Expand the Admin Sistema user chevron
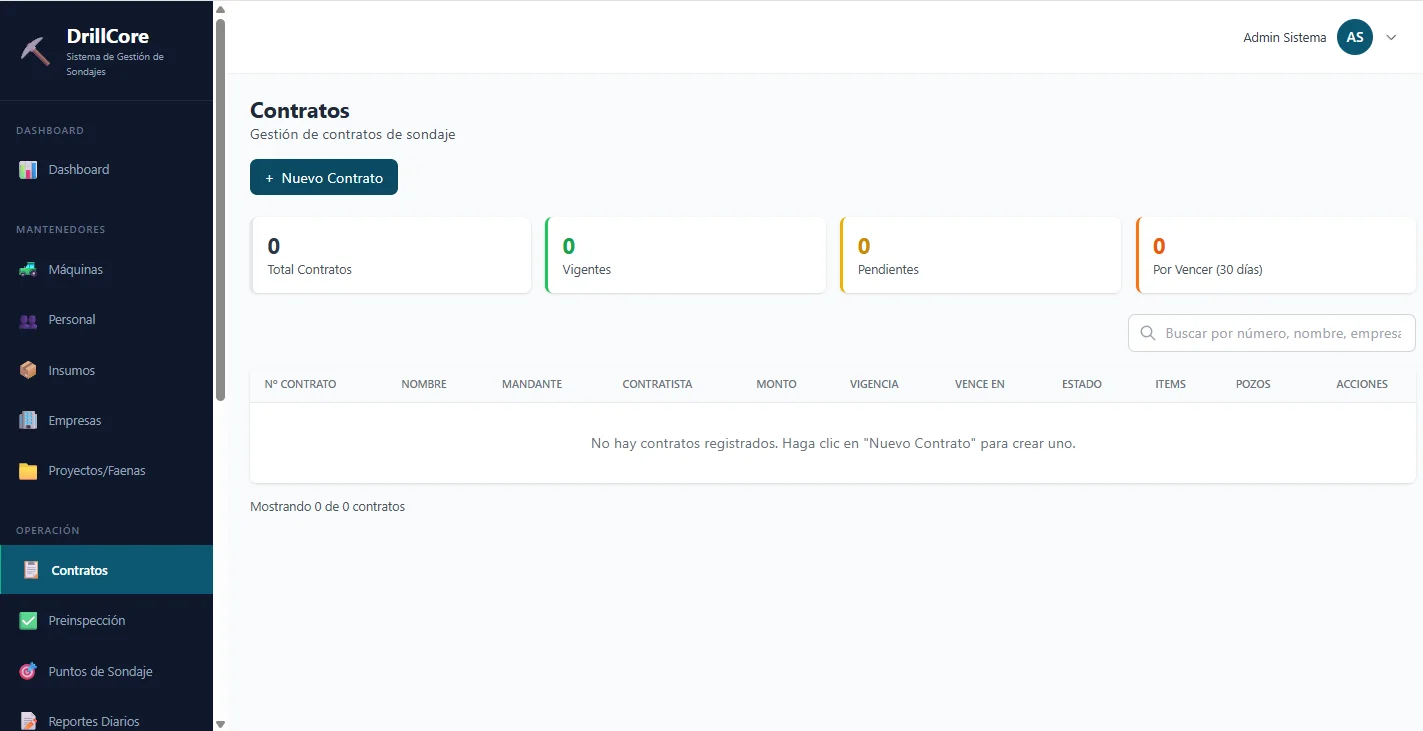Screen dimensions: 1423x731 [1391, 37]
